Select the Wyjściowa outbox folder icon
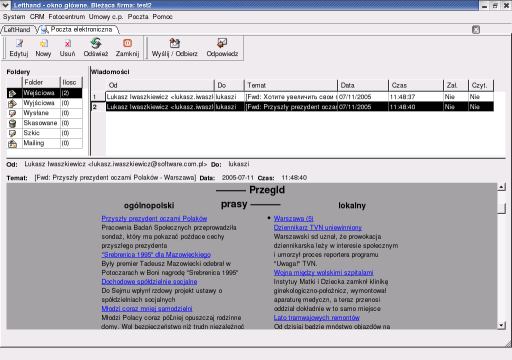Screen dimensions: 512x360 (12, 103)
